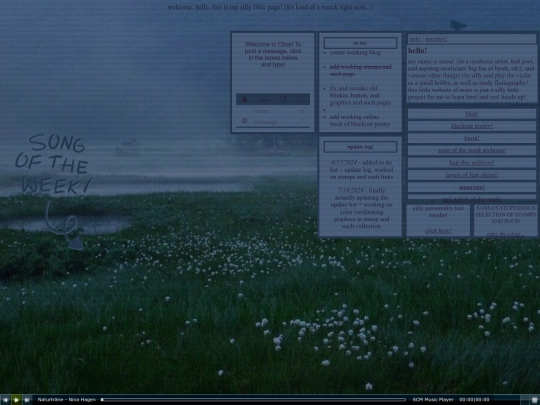The width and height of the screenshot is (540, 405).
Task: Click the 'hello!' heading
Action: (417, 51)
